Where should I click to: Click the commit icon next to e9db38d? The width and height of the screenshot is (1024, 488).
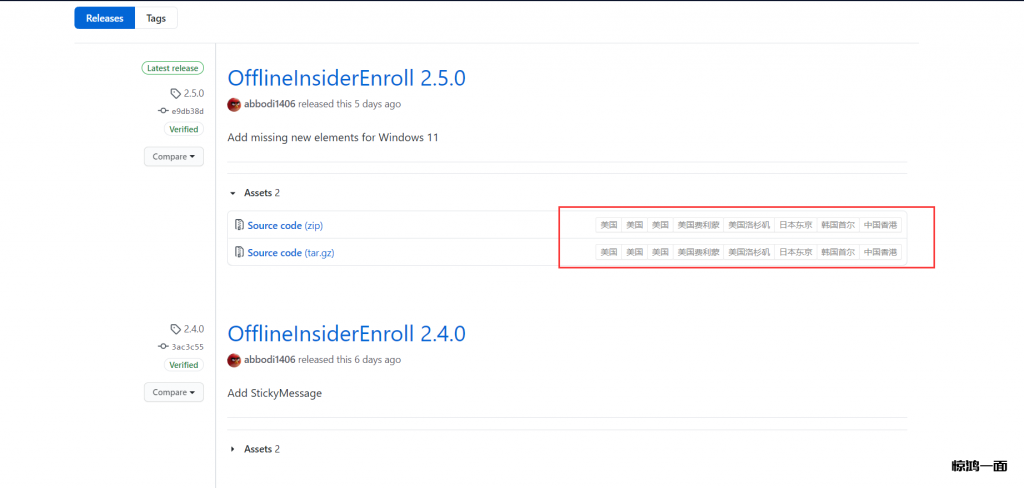[x=163, y=111]
